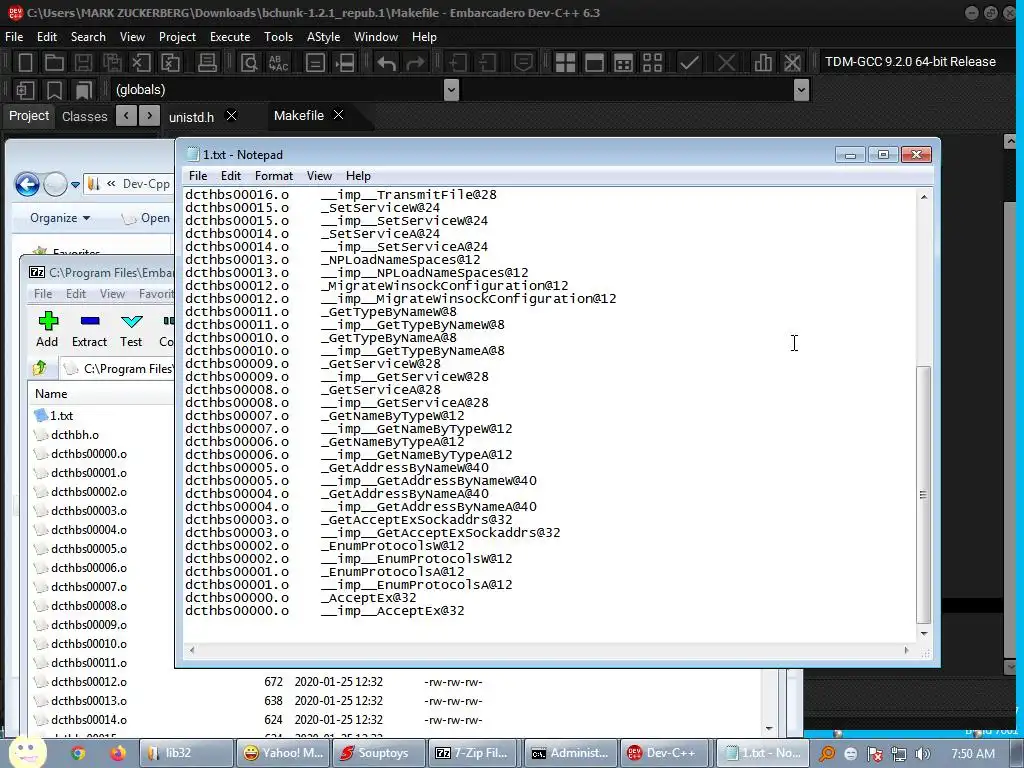Click Compile & Run icon in Dev-C++
The height and width of the screenshot is (768, 1024).
[x=624, y=62]
